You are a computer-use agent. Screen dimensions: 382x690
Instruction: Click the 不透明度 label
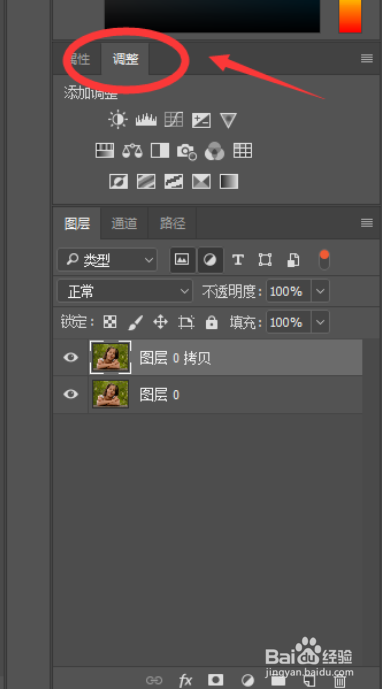(x=232, y=291)
